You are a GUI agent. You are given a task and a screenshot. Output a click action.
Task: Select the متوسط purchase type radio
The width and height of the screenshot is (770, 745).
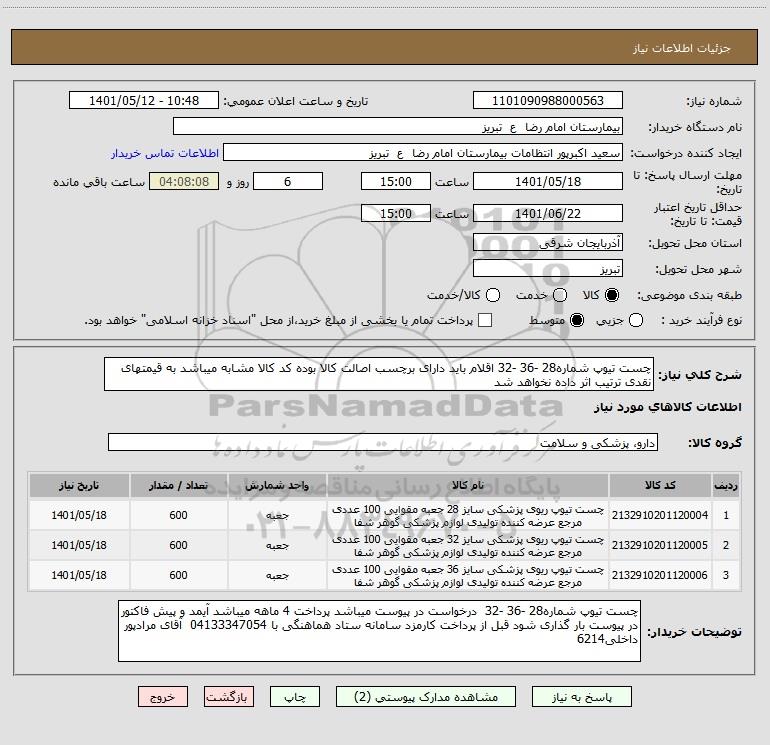(x=577, y=320)
